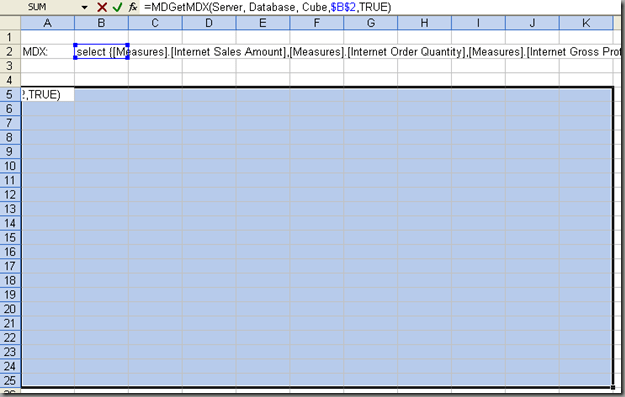Image resolution: width=625 pixels, height=397 pixels.
Task: Click cell B2 containing the select statement
Action: [101, 52]
